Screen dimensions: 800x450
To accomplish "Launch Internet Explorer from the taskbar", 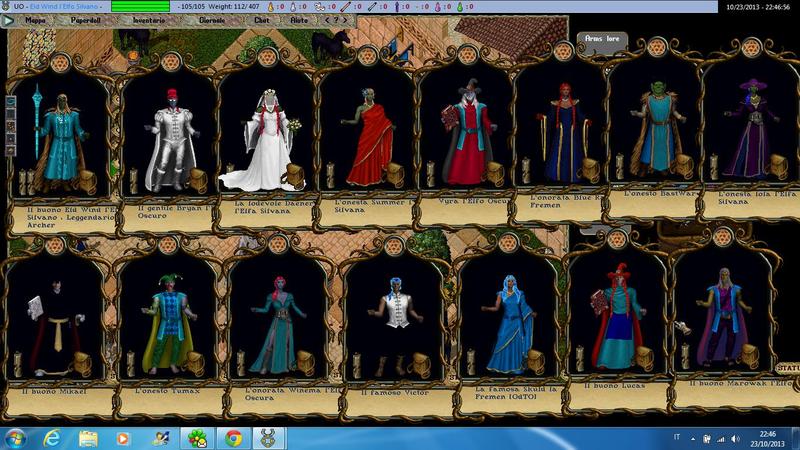I will (52, 439).
